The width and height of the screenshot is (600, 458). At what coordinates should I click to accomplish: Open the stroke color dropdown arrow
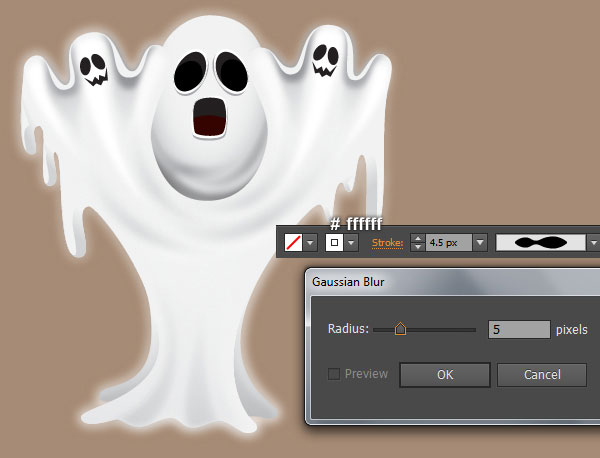[x=351, y=243]
